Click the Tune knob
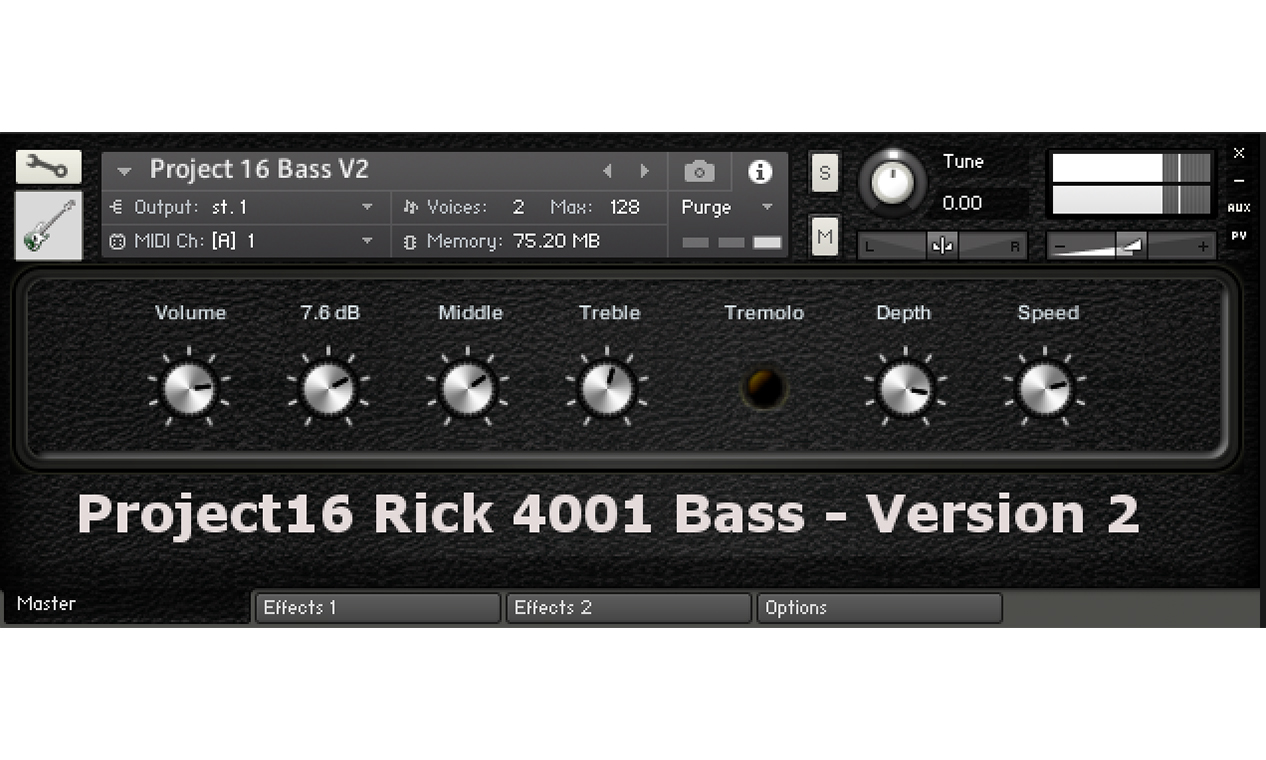 [892, 182]
